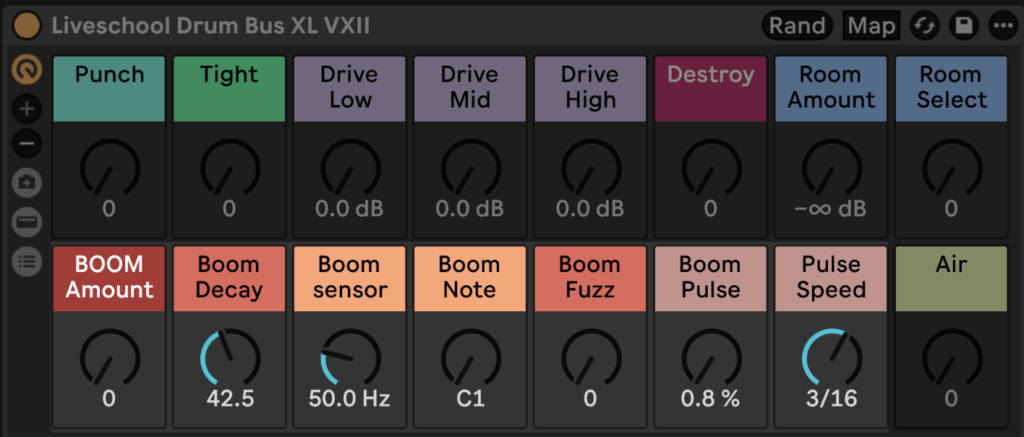Click the Boom Pulse value 0.8 %
Image resolution: width=1024 pixels, height=437 pixels.
(x=711, y=398)
